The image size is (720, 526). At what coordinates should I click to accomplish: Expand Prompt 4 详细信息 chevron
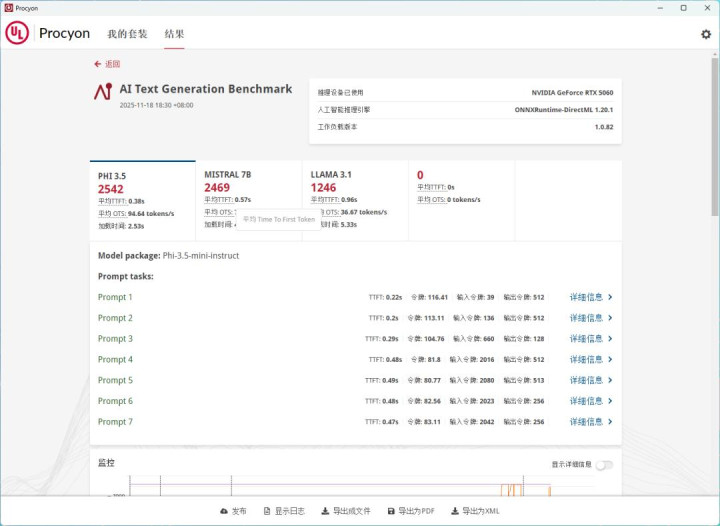(610, 359)
